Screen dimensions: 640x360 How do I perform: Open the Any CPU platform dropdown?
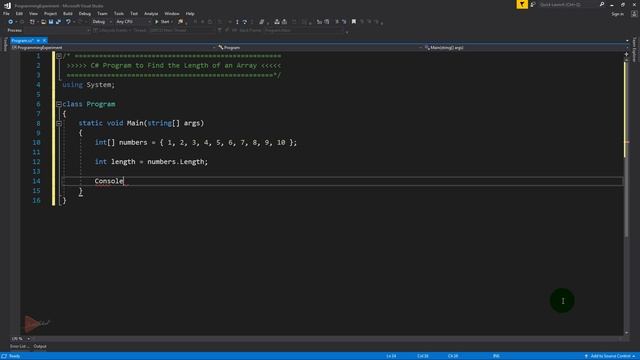pos(133,22)
